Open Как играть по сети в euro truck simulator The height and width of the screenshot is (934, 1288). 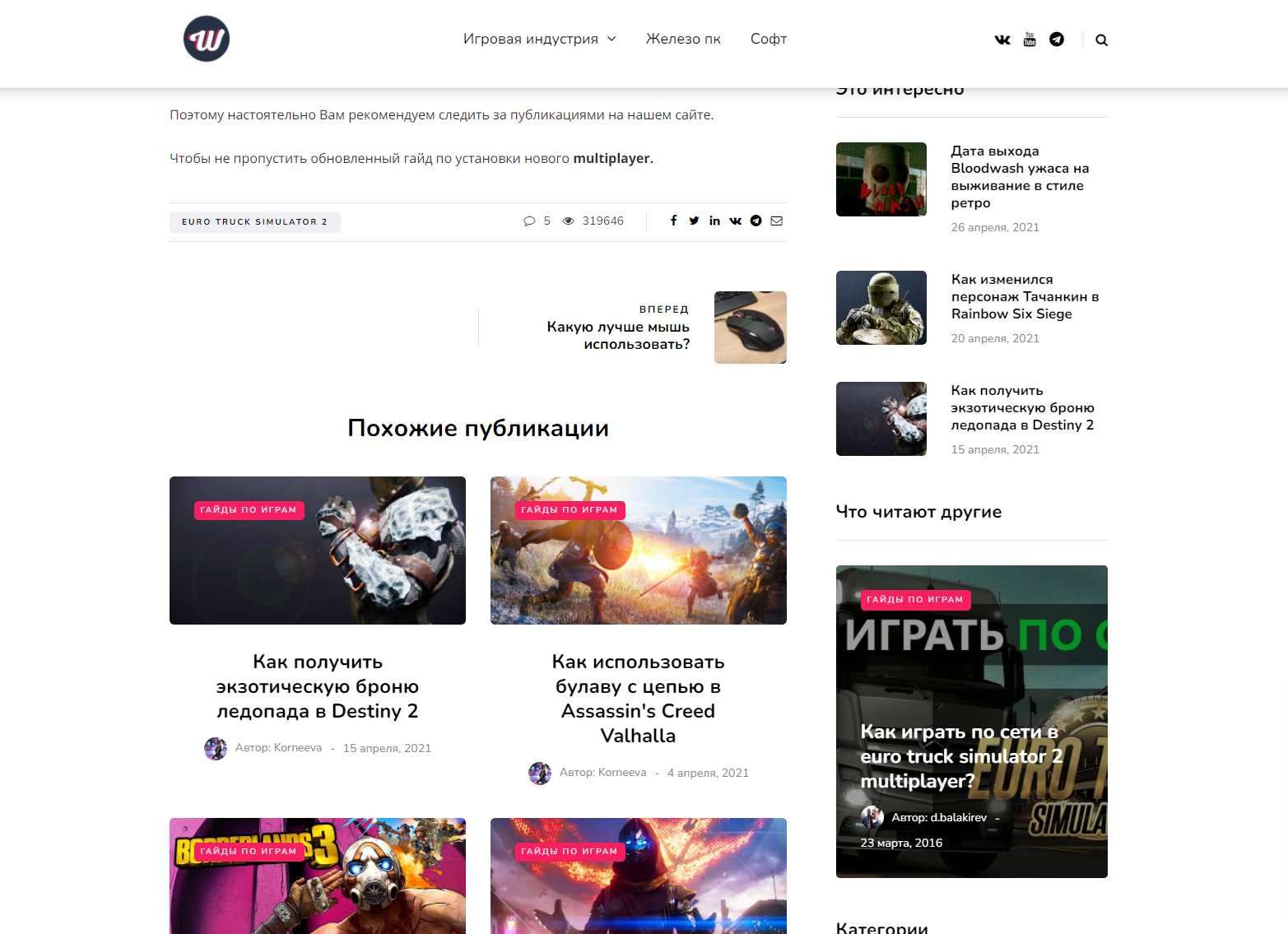[x=961, y=756]
